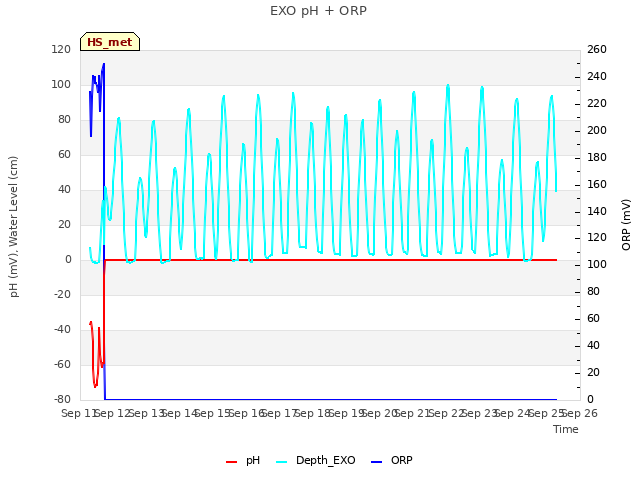Click the right axis title ORP (mV)
This screenshot has height=480, width=640.
[626, 225]
